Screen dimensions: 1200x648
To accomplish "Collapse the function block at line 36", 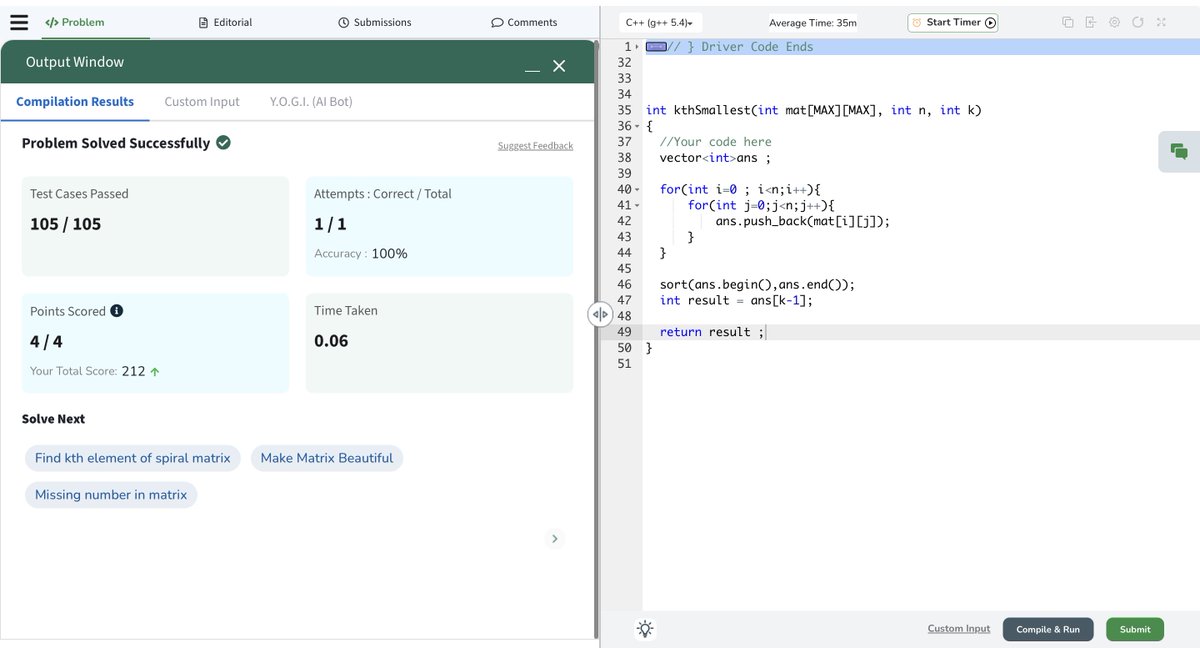I will [x=638, y=126].
